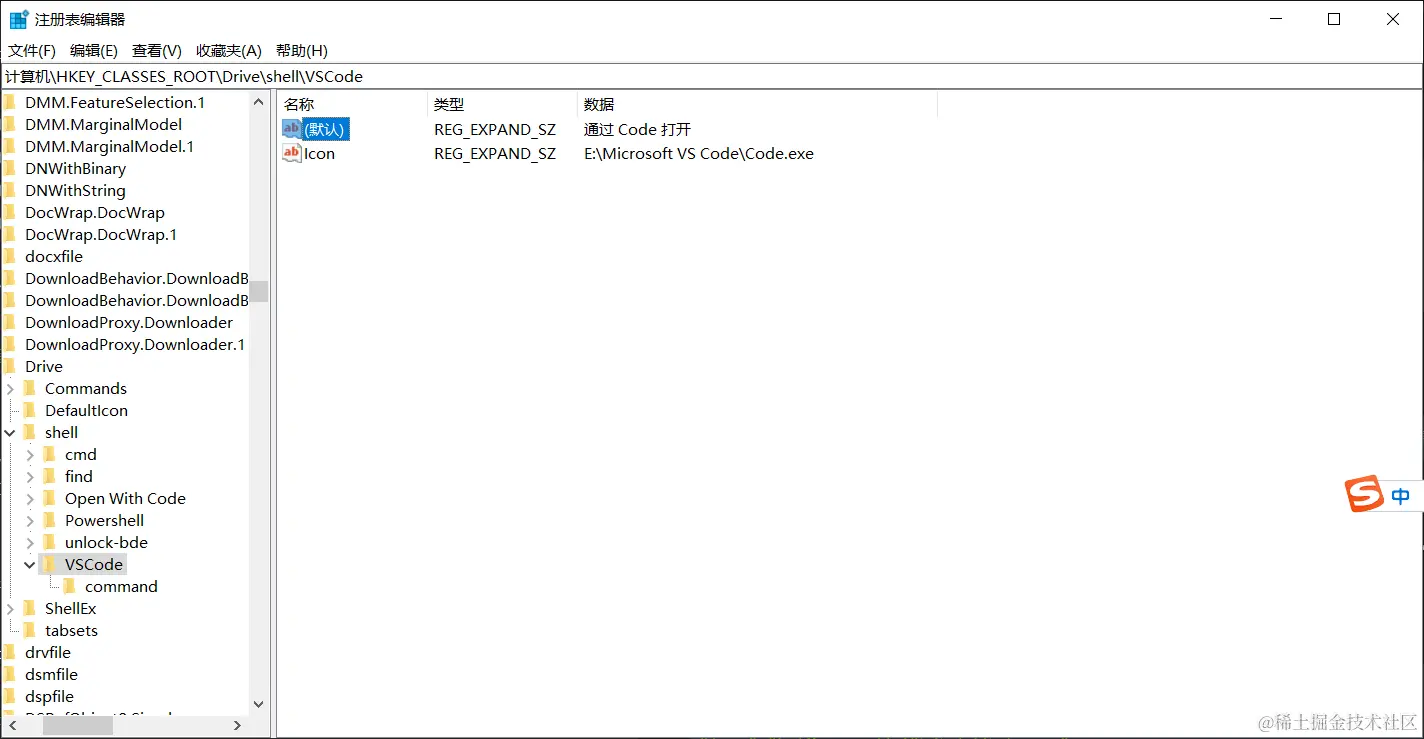This screenshot has width=1424, height=739.
Task: Click the folder icon of the tabsets key
Action: pyautogui.click(x=30, y=631)
